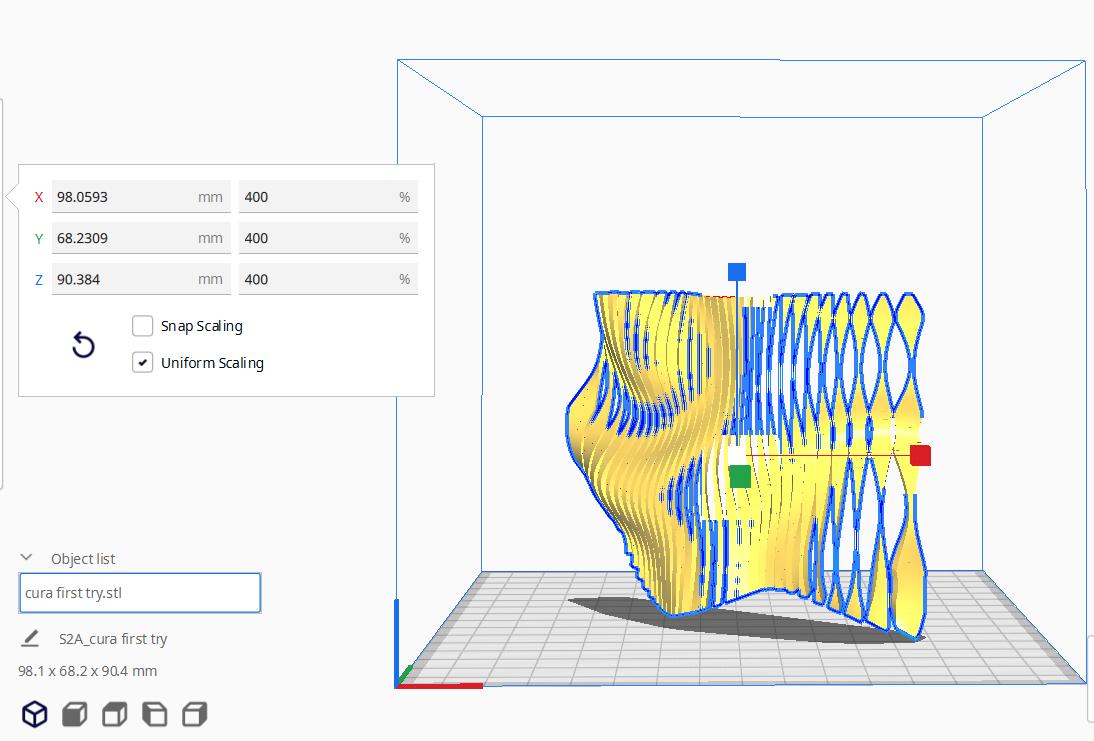
Task: Grab the red X-axis scale handle
Action: (x=920, y=456)
